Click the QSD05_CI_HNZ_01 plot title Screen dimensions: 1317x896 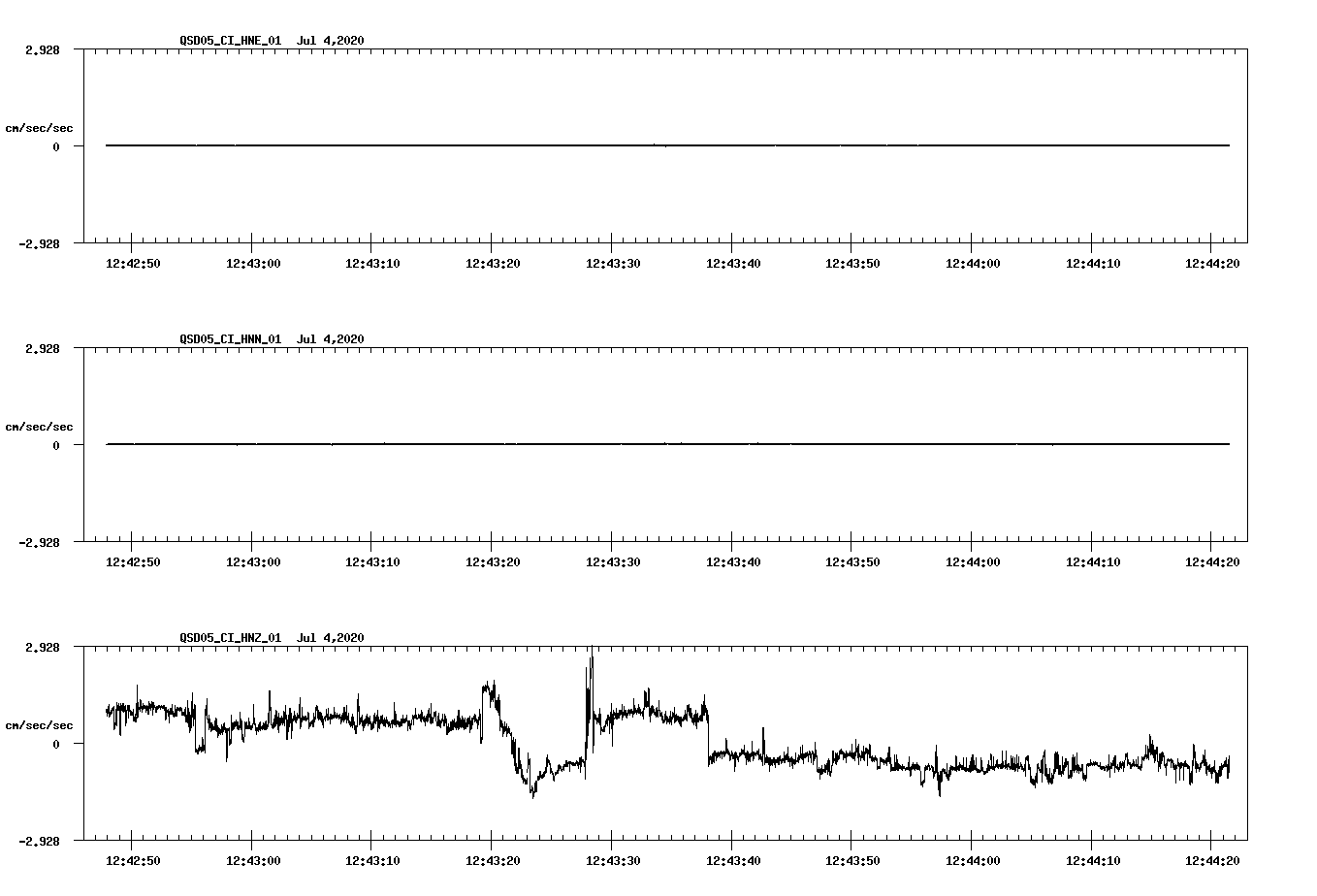pos(272,637)
